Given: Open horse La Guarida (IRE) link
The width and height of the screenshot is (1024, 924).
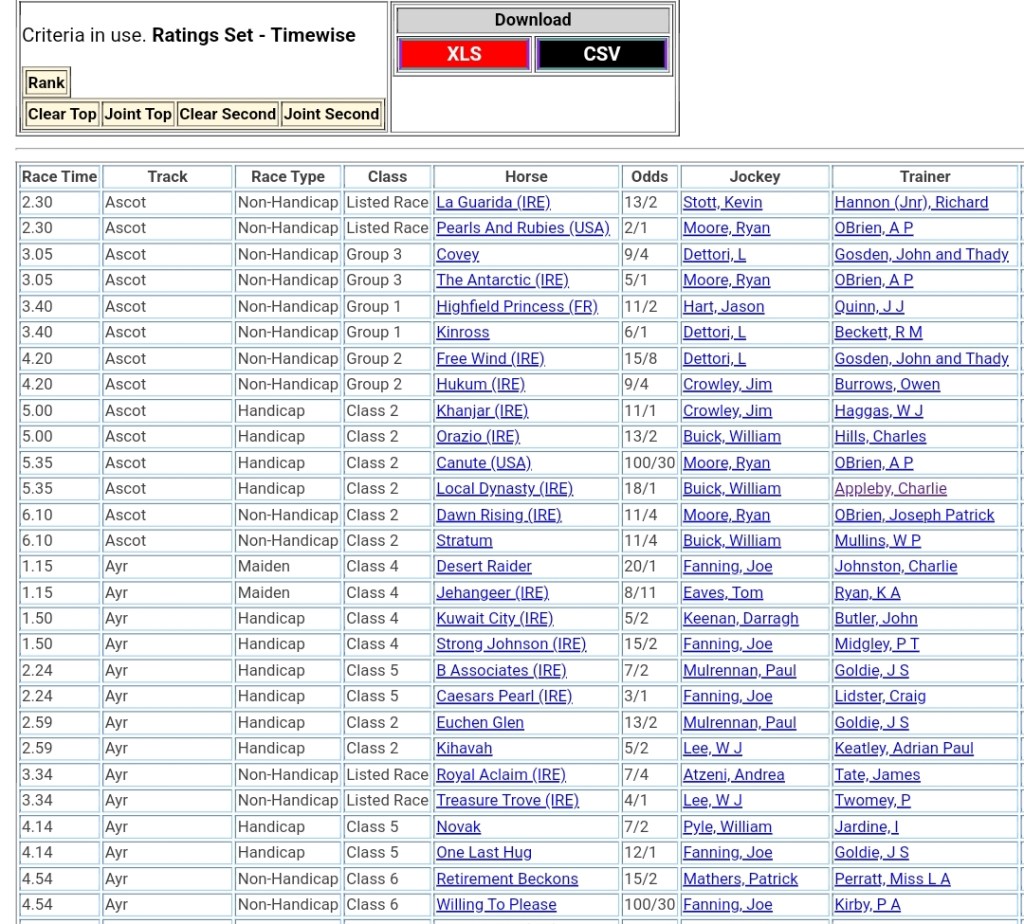Looking at the screenshot, I should pos(493,202).
